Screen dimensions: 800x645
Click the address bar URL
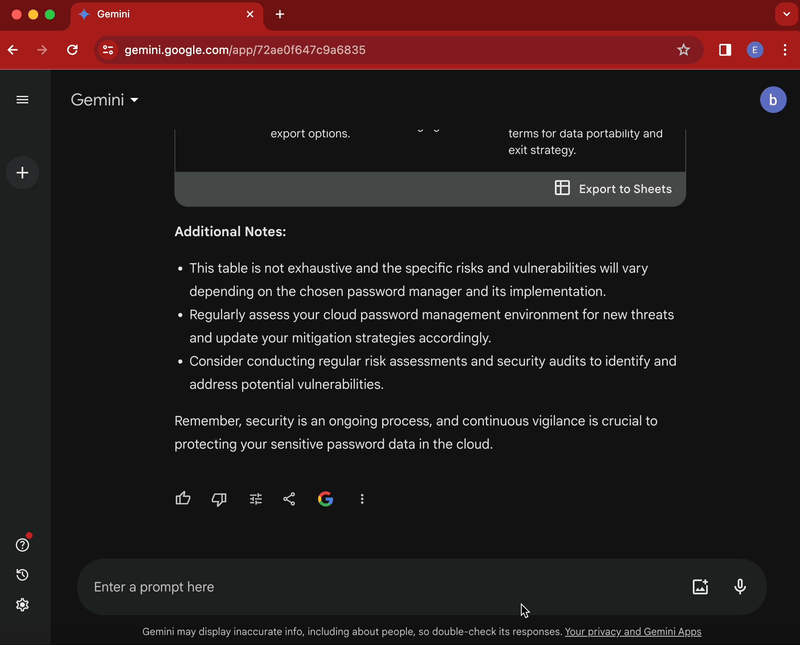[245, 50]
